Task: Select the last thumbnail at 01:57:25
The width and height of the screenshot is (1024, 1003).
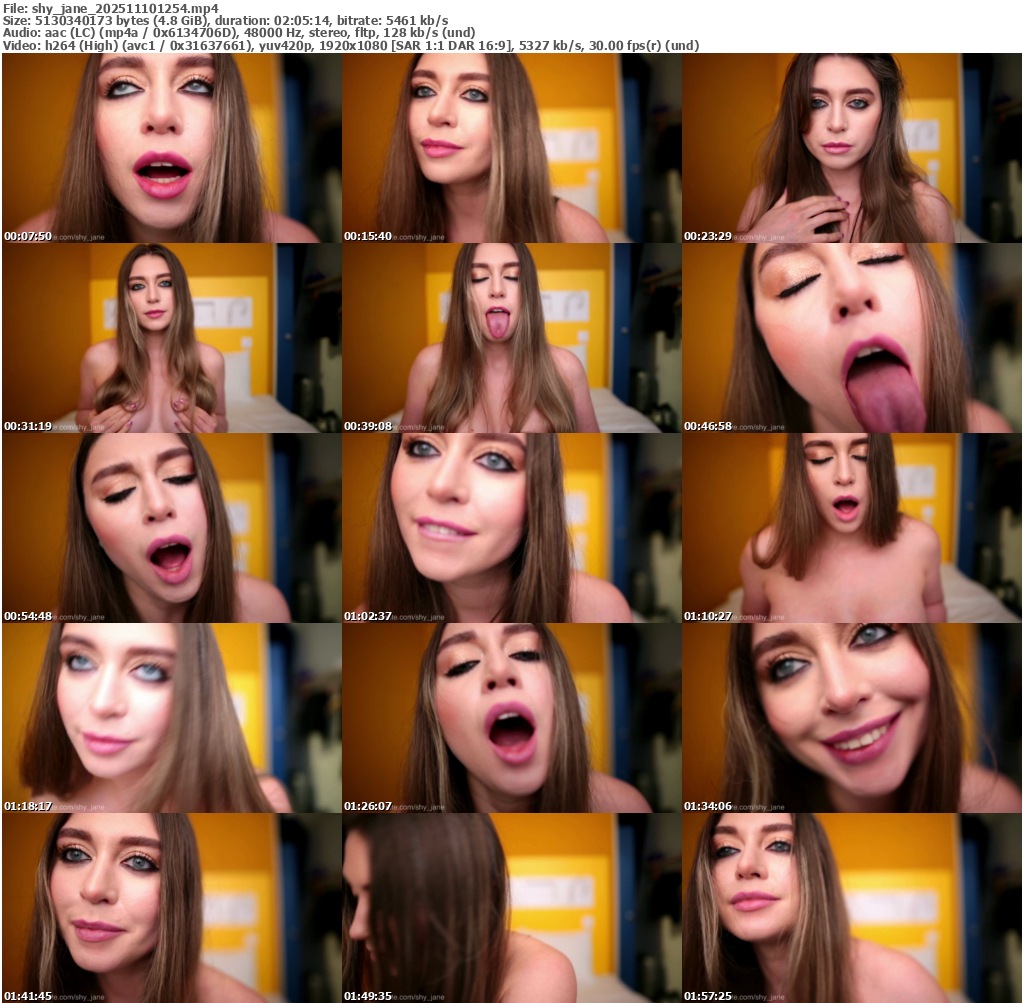Action: pos(851,908)
